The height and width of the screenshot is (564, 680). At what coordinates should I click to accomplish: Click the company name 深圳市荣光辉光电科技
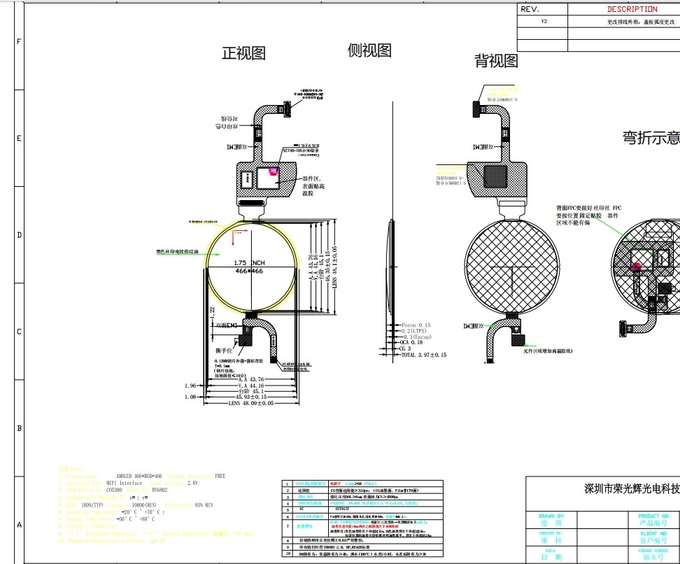(x=632, y=489)
